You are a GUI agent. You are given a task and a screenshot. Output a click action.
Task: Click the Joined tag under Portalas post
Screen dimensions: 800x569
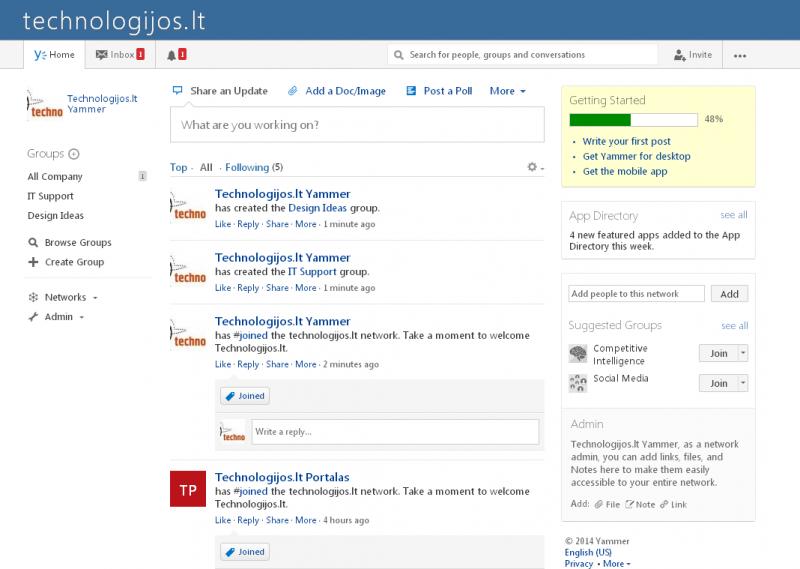point(245,552)
